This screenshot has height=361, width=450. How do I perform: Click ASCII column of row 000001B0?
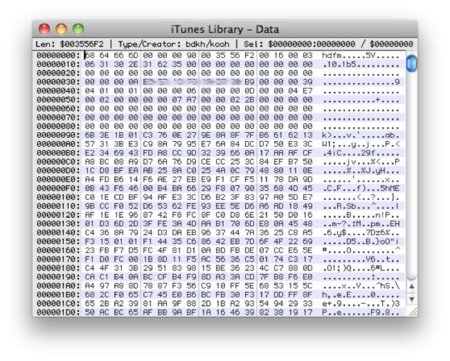pyautogui.click(x=361, y=295)
